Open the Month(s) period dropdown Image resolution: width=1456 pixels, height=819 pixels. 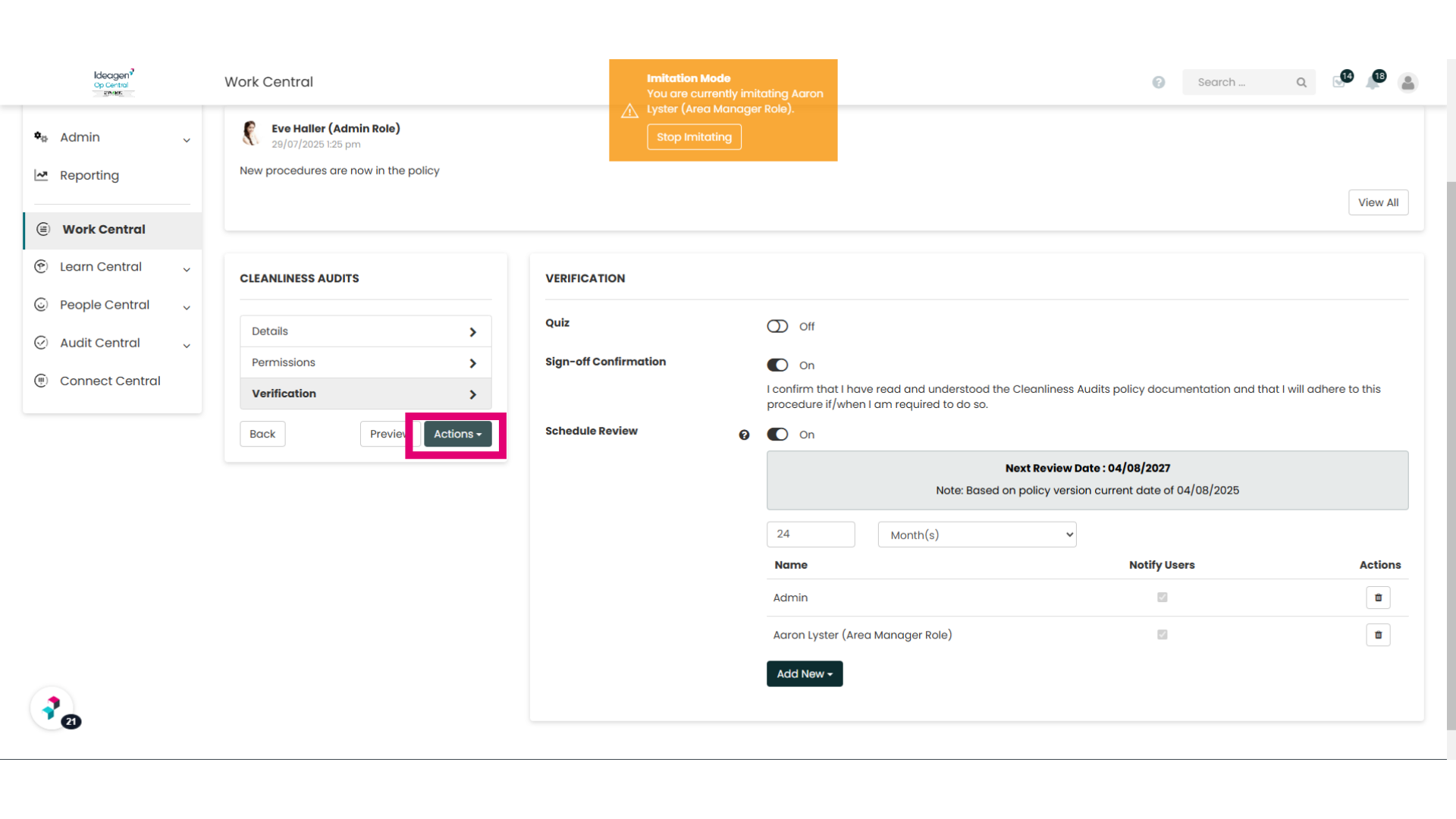click(977, 535)
